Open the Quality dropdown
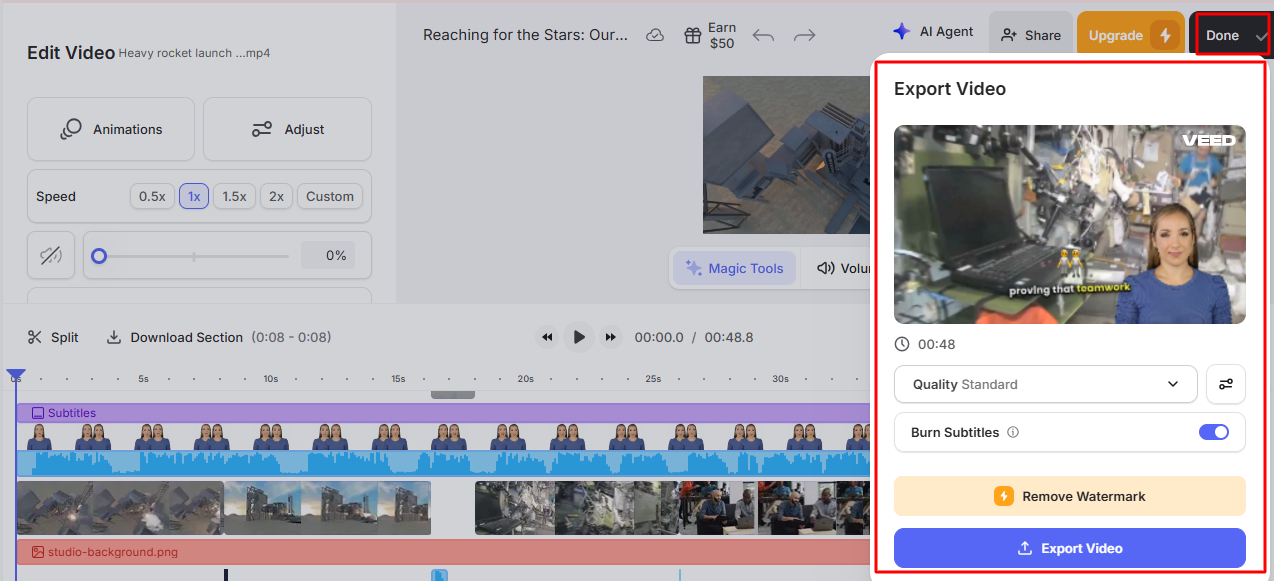 1045,384
